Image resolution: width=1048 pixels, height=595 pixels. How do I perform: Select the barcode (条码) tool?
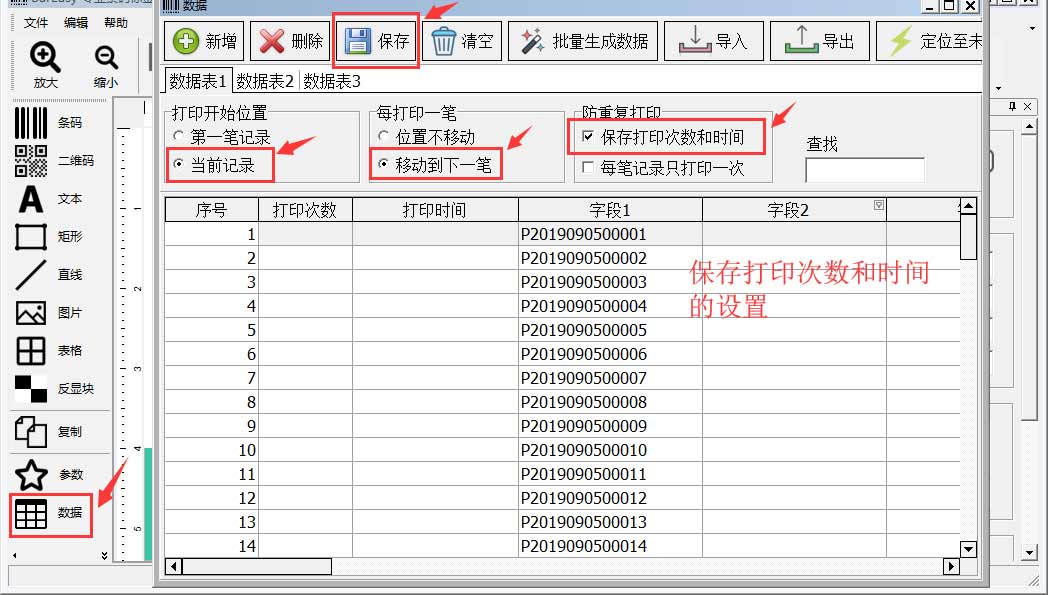coord(32,123)
